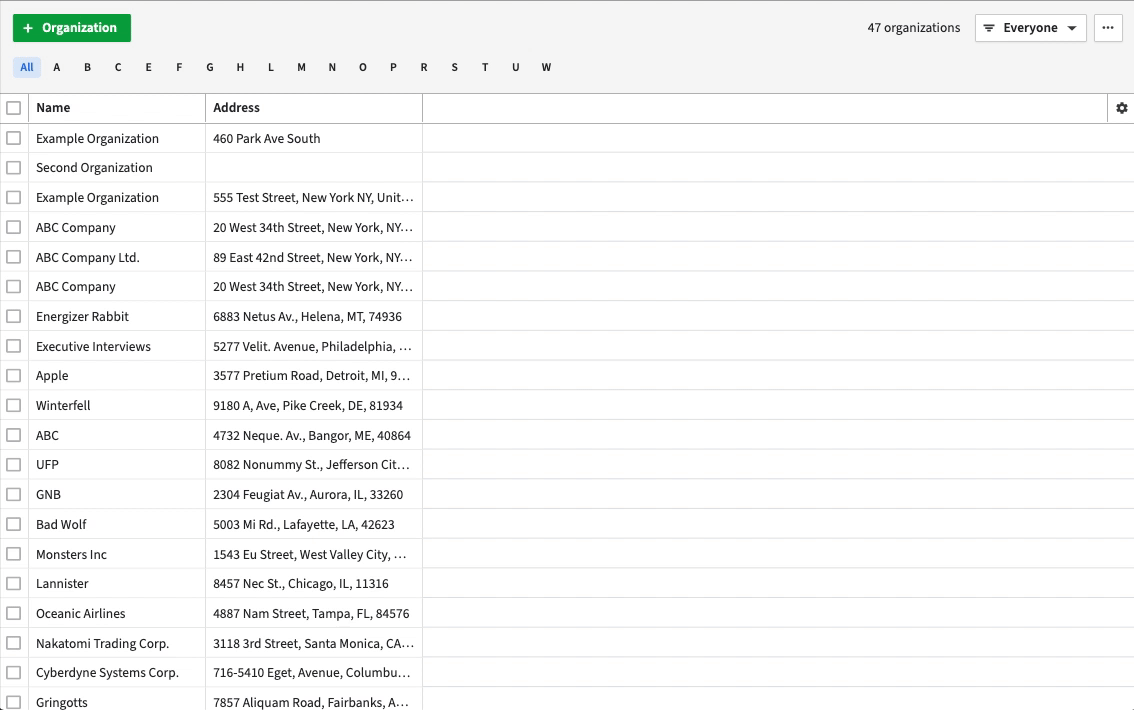Screen dimensions: 1134x710
Task: Click the filter icon beside Everyone
Action: click(x=989, y=28)
